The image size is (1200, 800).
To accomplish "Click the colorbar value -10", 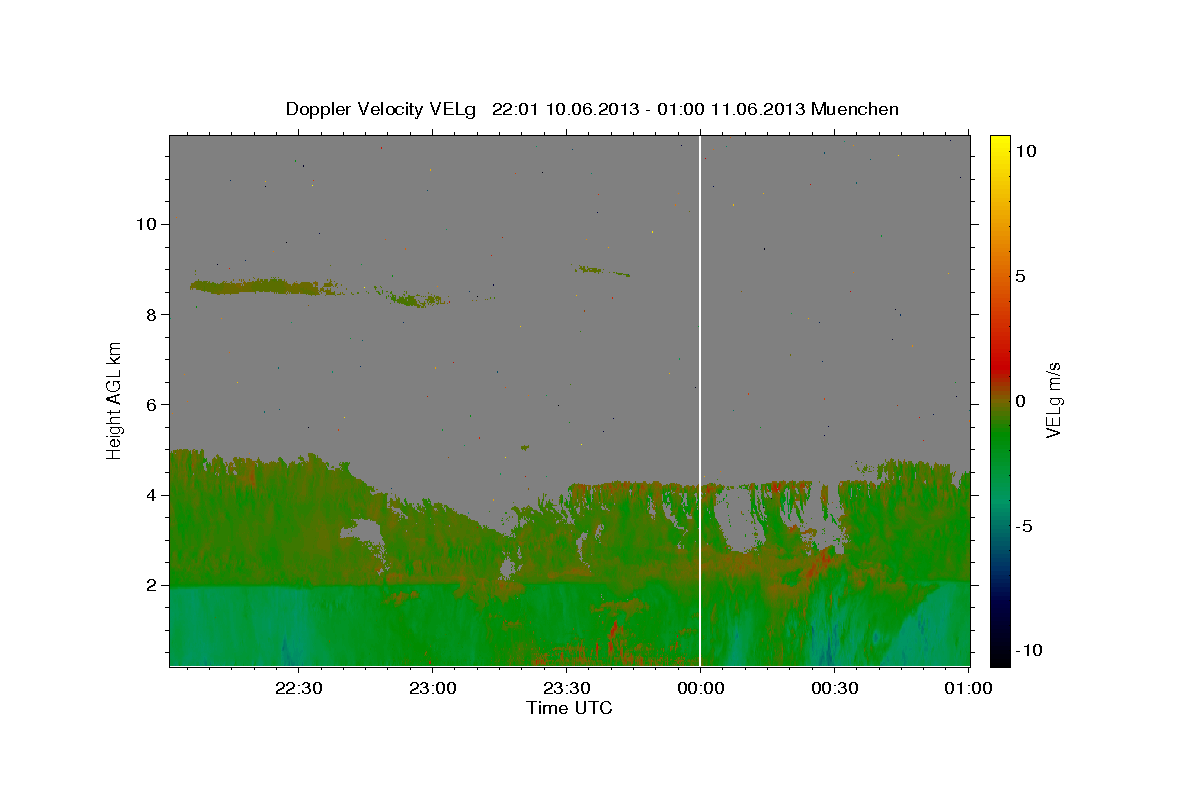I will click(1029, 651).
